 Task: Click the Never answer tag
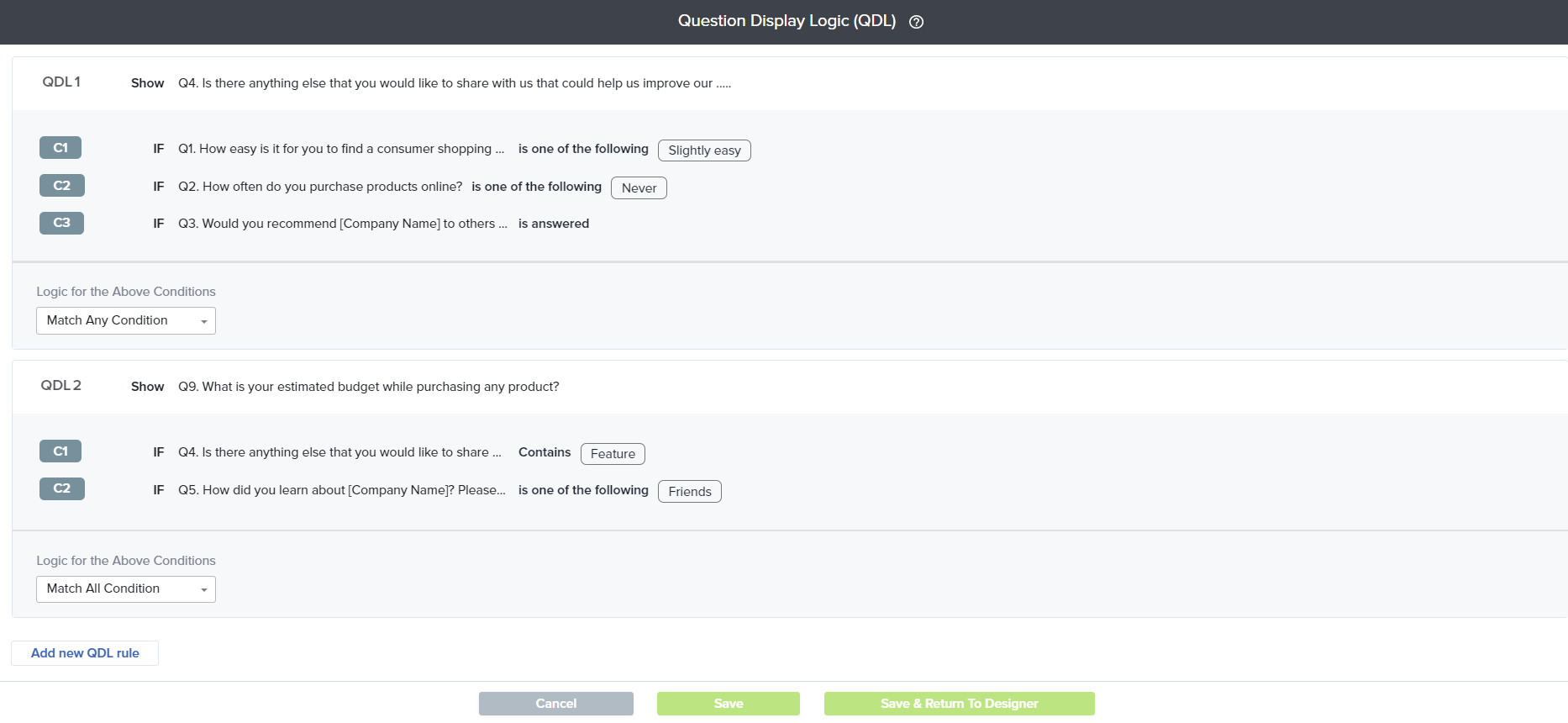639,188
